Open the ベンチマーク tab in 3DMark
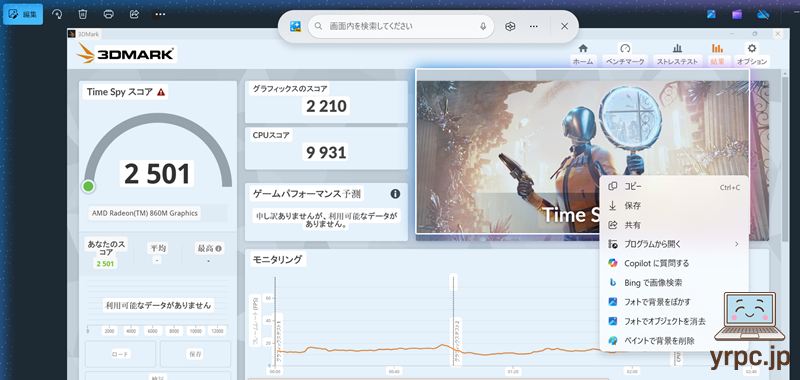 coord(625,55)
